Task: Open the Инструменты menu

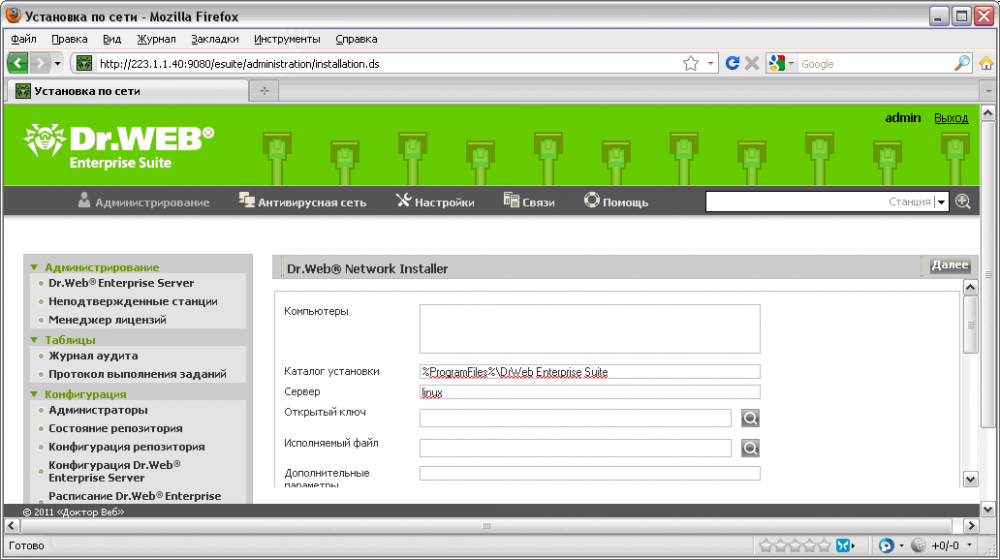Action: pos(287,39)
